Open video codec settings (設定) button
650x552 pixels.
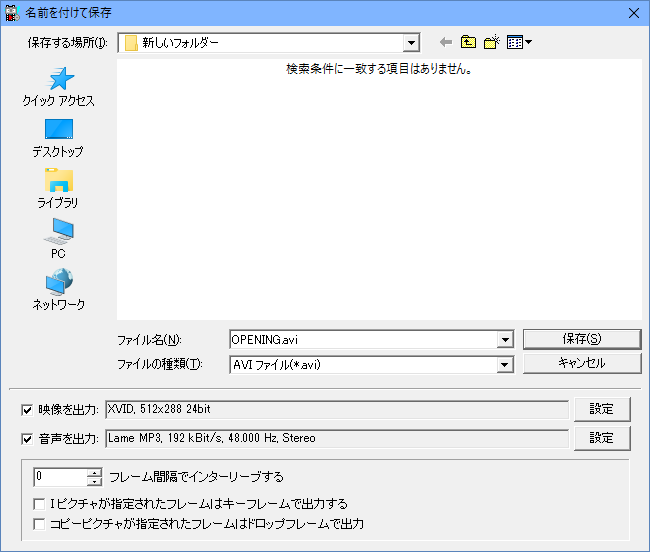602,409
